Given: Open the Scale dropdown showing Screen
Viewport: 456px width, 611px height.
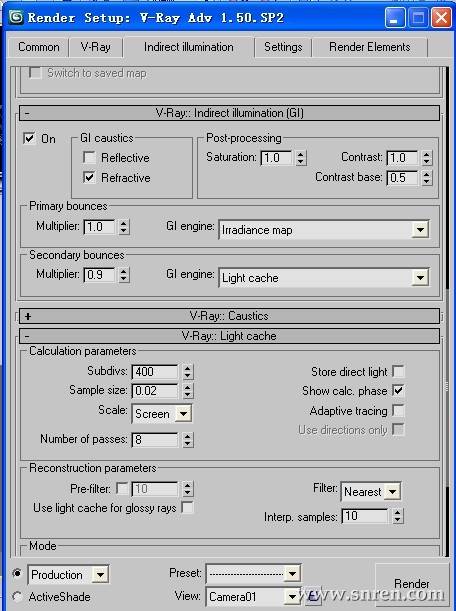Looking at the screenshot, I should (162, 413).
